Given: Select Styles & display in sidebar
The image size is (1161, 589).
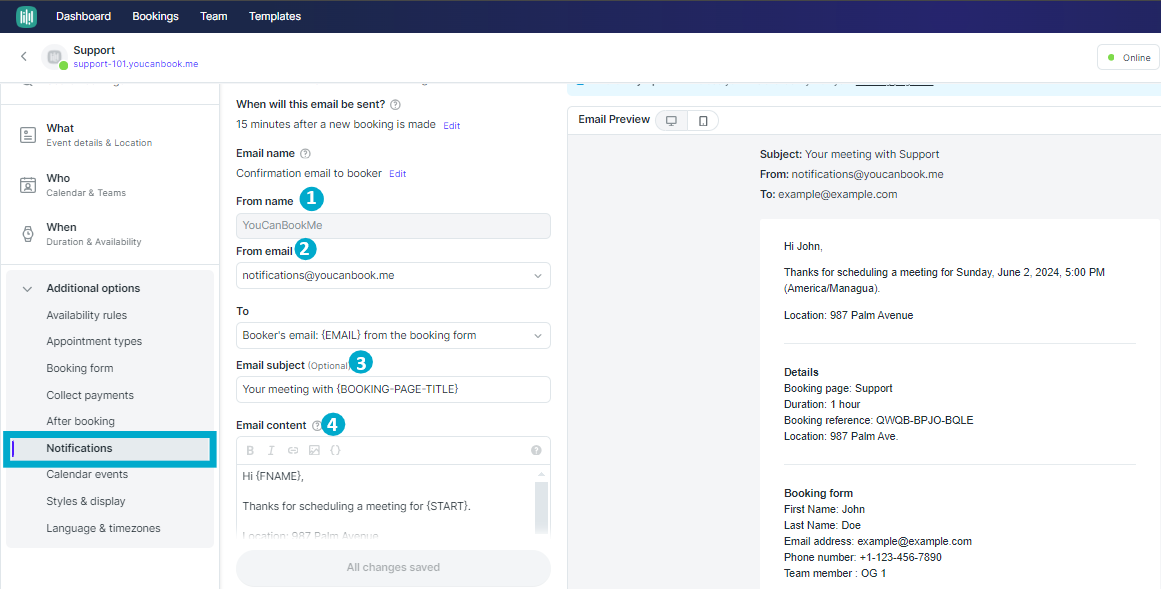Looking at the screenshot, I should point(86,501).
